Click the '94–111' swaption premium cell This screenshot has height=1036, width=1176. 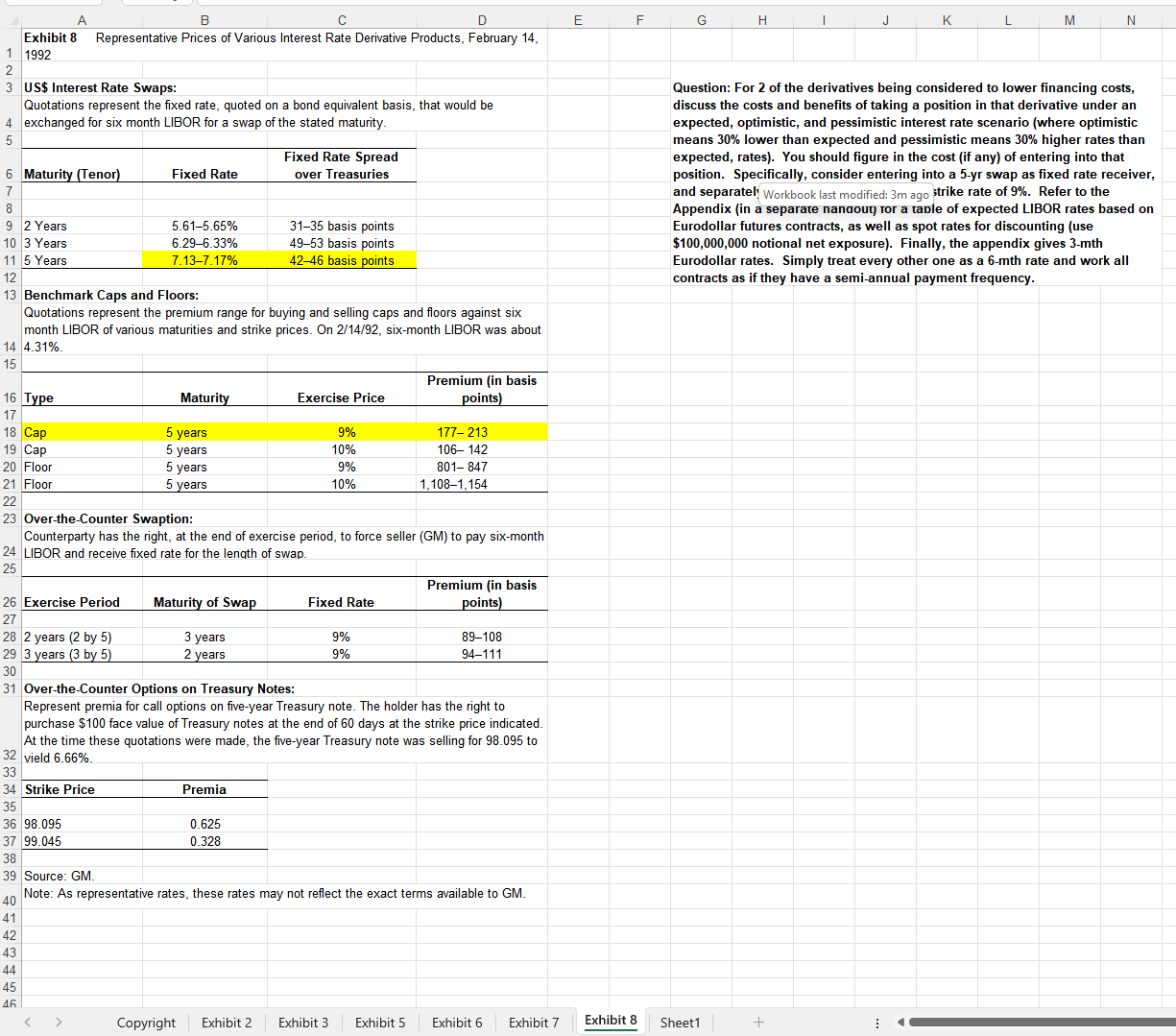point(482,654)
